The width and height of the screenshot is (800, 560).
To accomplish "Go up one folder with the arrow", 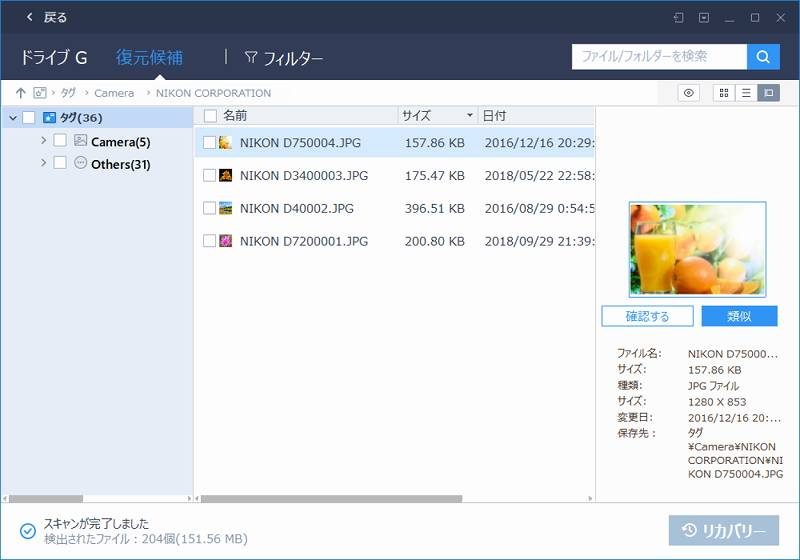I will (20, 93).
